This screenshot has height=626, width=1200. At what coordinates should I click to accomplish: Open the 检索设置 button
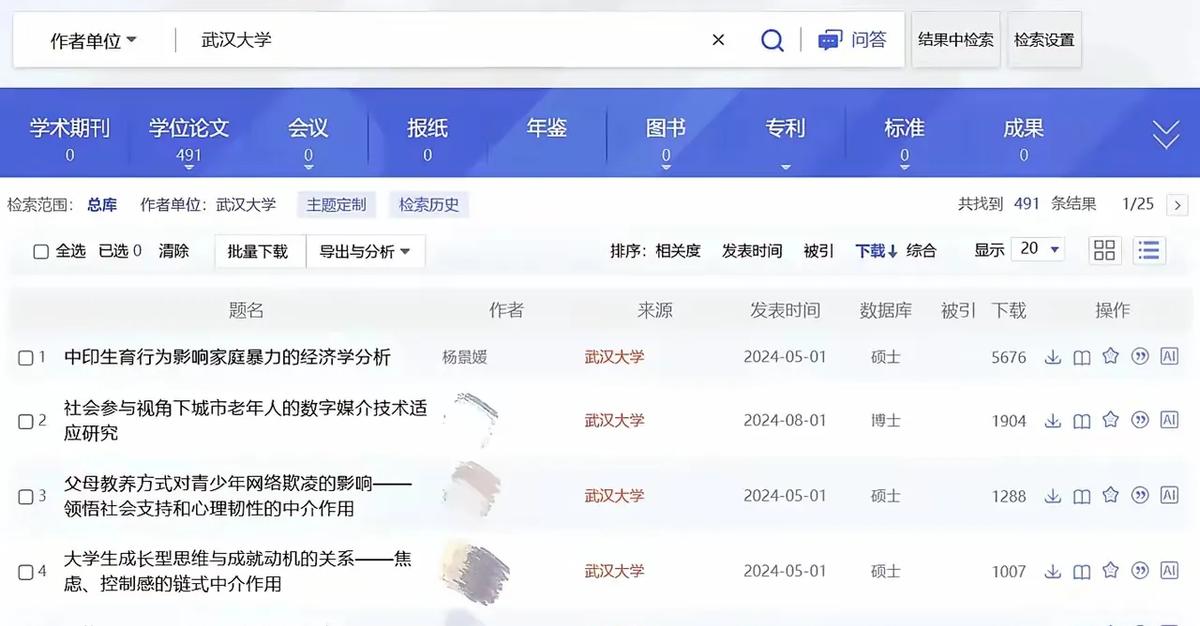pyautogui.click(x=1044, y=40)
